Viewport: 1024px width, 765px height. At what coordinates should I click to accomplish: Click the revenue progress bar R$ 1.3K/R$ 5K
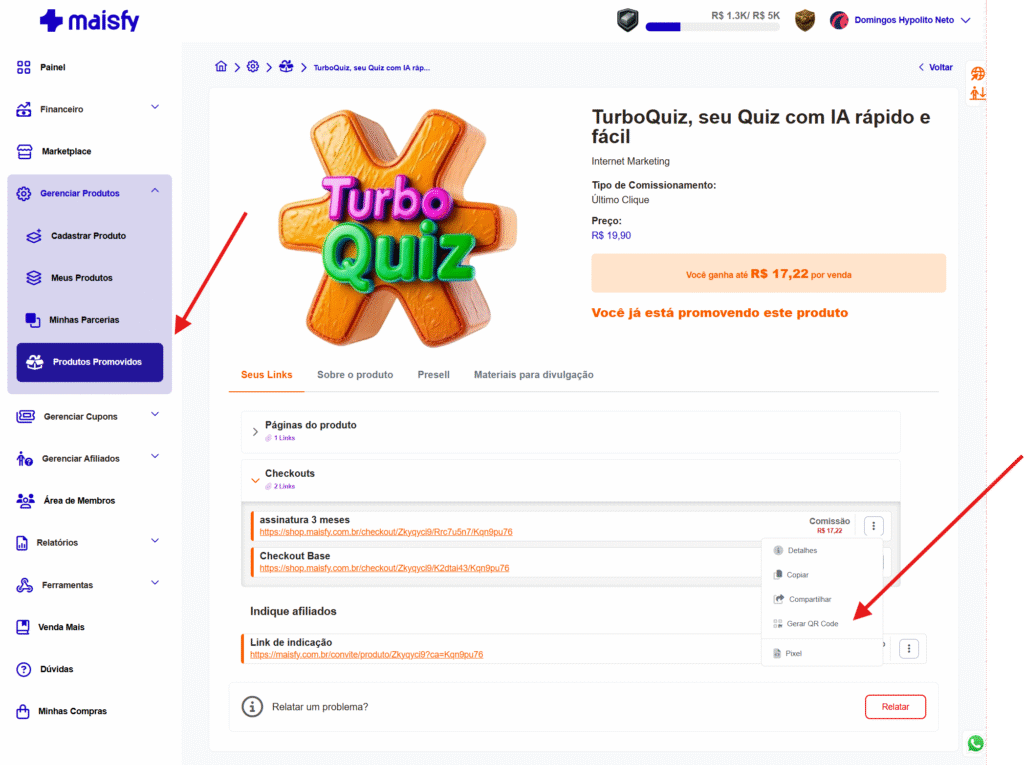click(x=712, y=27)
